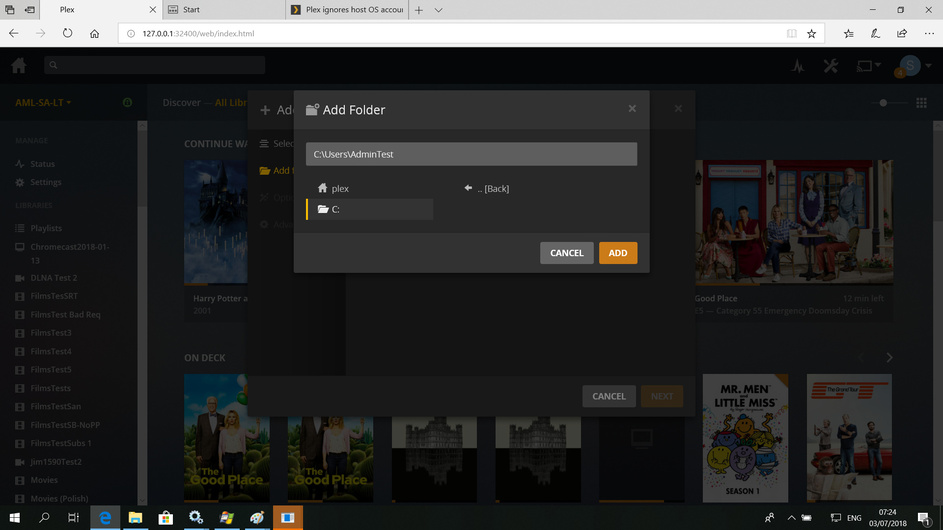Cancel the Add Library wizard
Image resolution: width=943 pixels, height=530 pixels.
(x=609, y=396)
